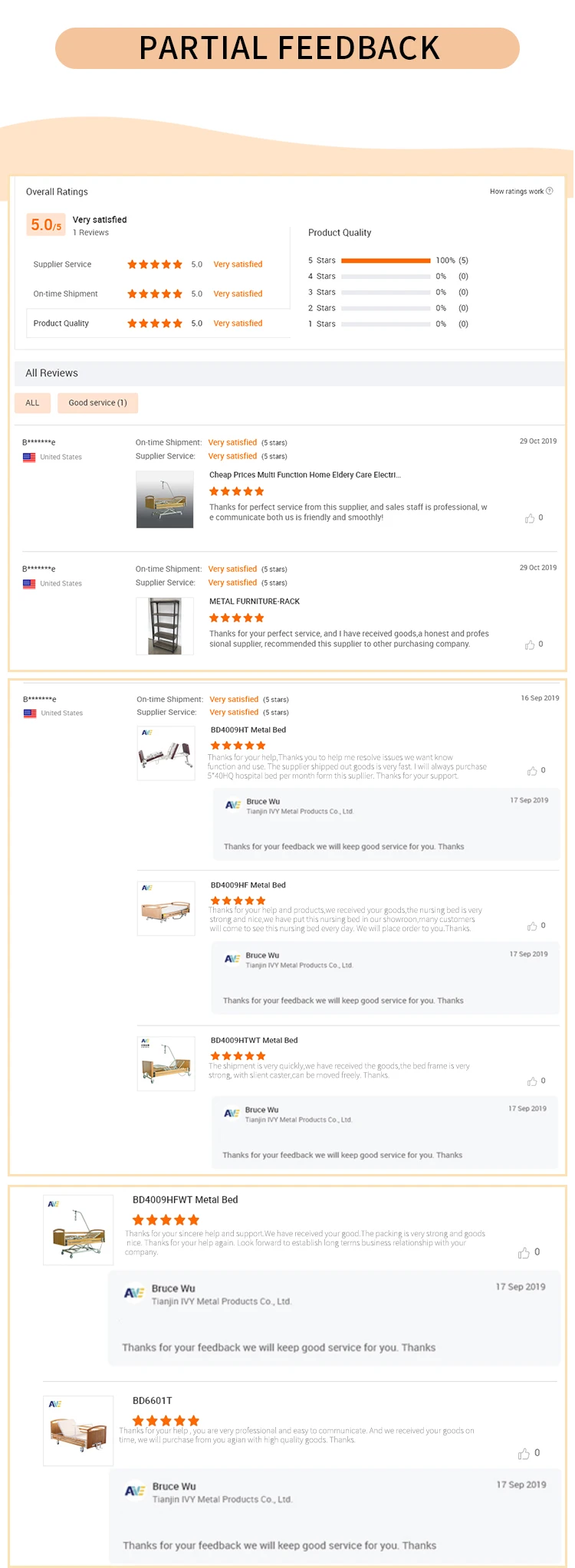Click the 5 Stars rating progress bar
The height and width of the screenshot is (1568, 575).
pos(386,261)
